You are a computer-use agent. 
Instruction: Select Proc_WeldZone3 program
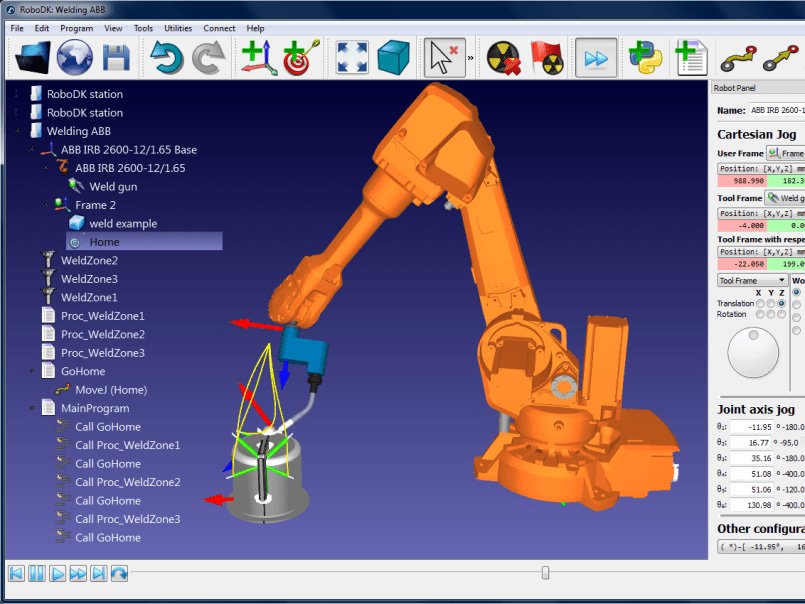[x=103, y=353]
